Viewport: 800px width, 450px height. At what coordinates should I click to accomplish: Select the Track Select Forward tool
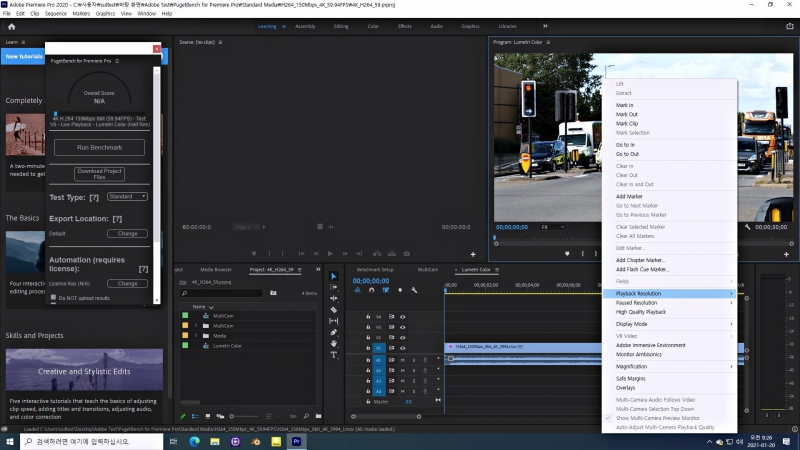tap(334, 287)
